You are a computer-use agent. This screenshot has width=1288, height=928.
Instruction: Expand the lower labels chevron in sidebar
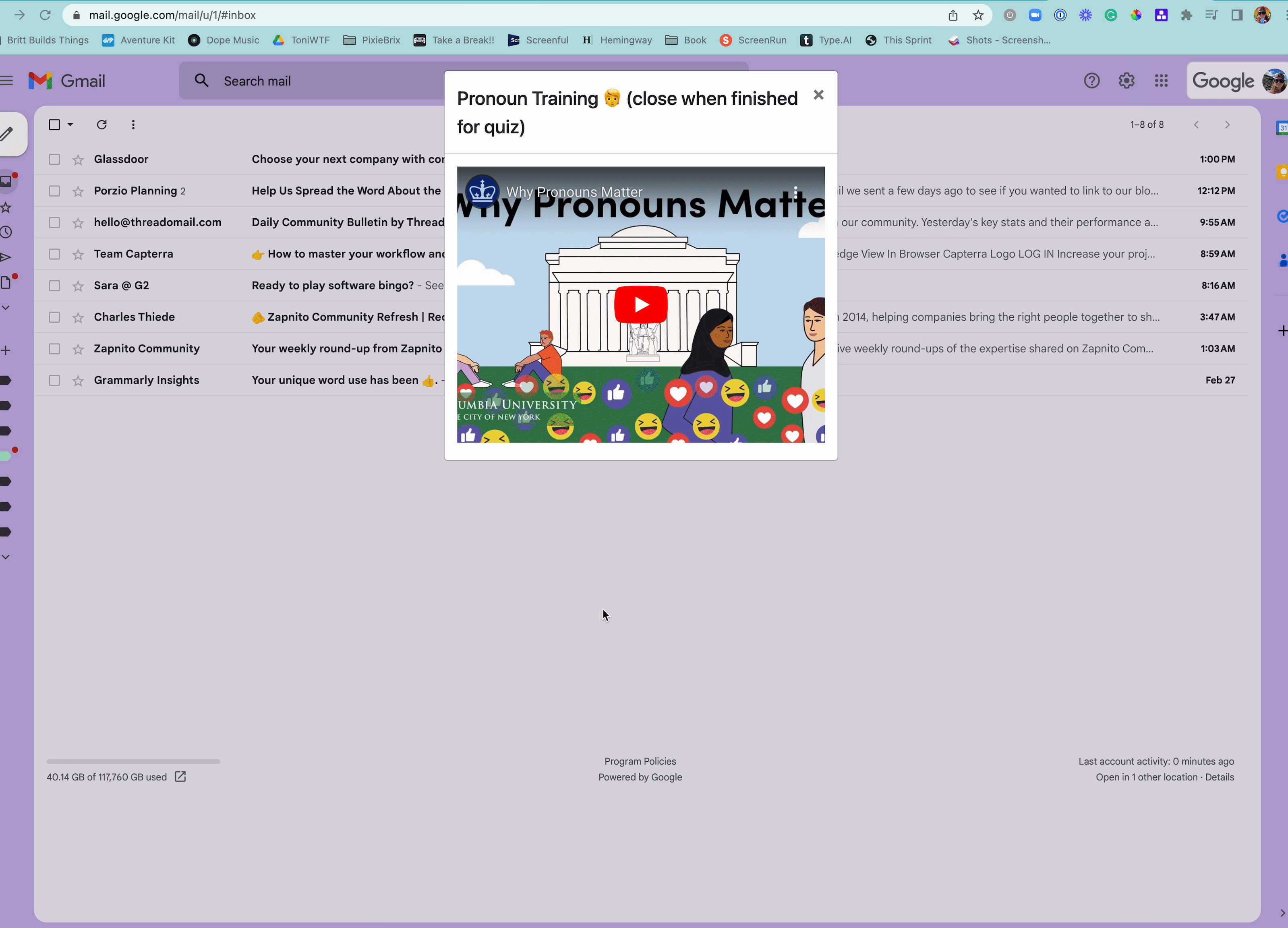(6, 557)
